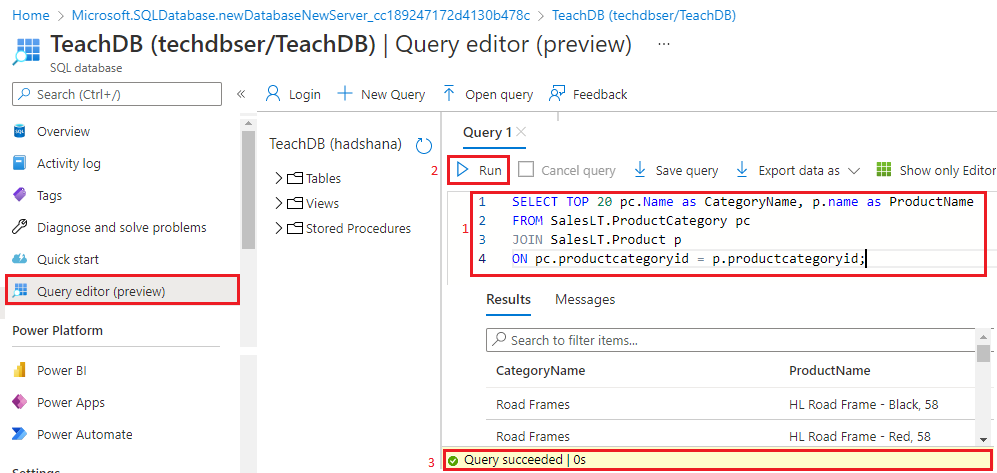Click the Overview SQL icon
The image size is (997, 473).
click(x=20, y=132)
